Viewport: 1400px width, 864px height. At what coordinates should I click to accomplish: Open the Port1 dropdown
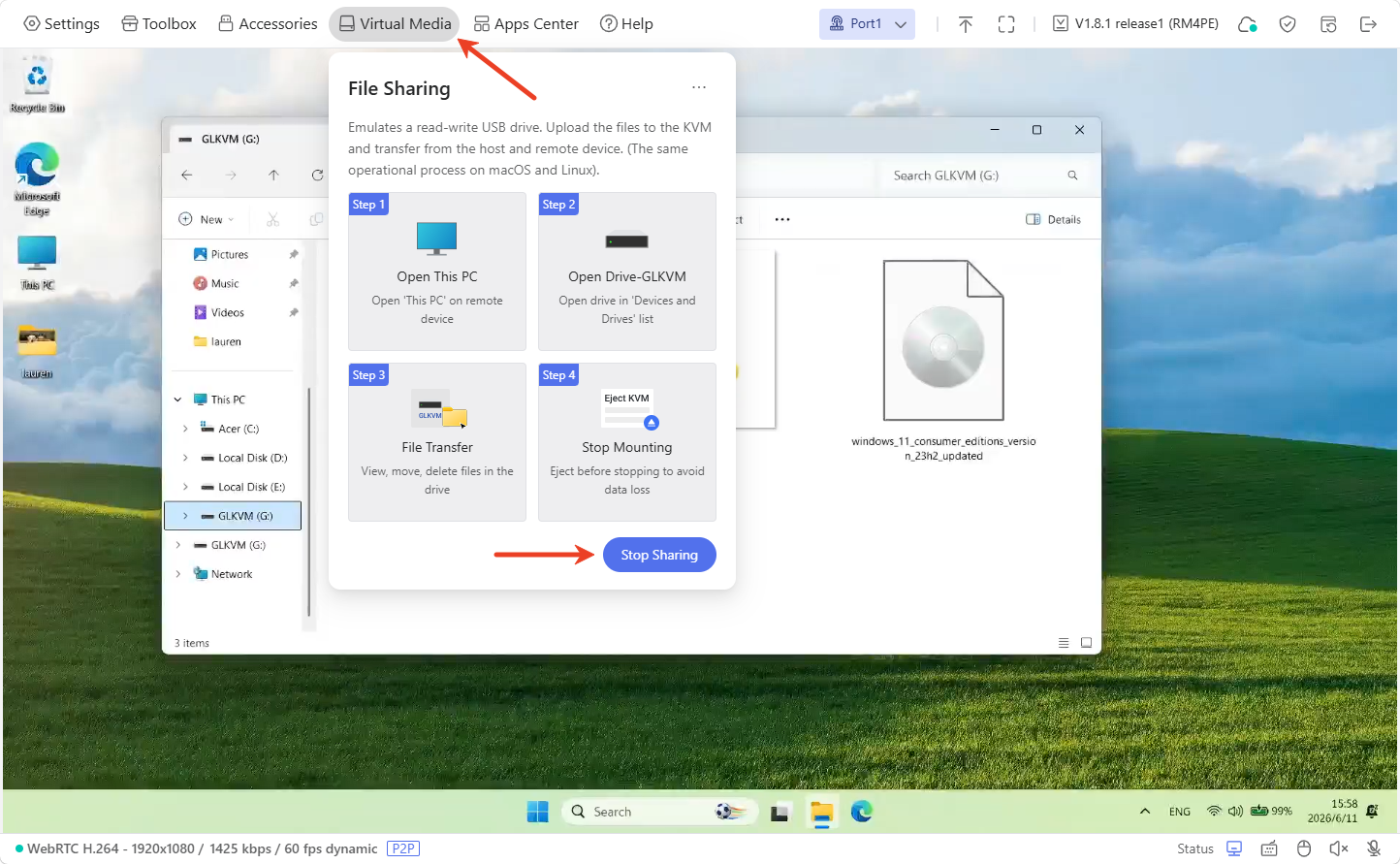point(867,24)
